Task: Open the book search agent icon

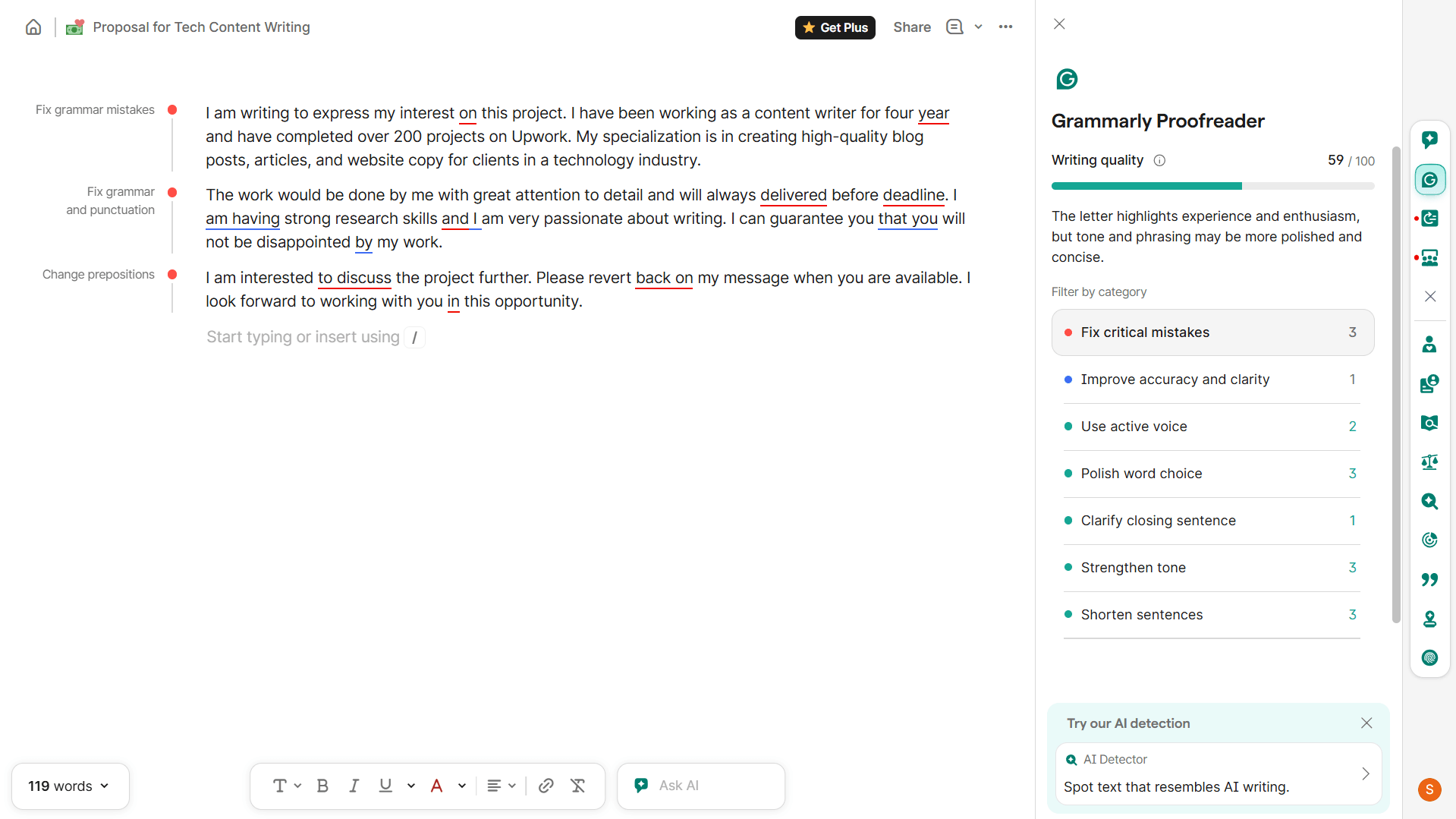Action: 1429,423
